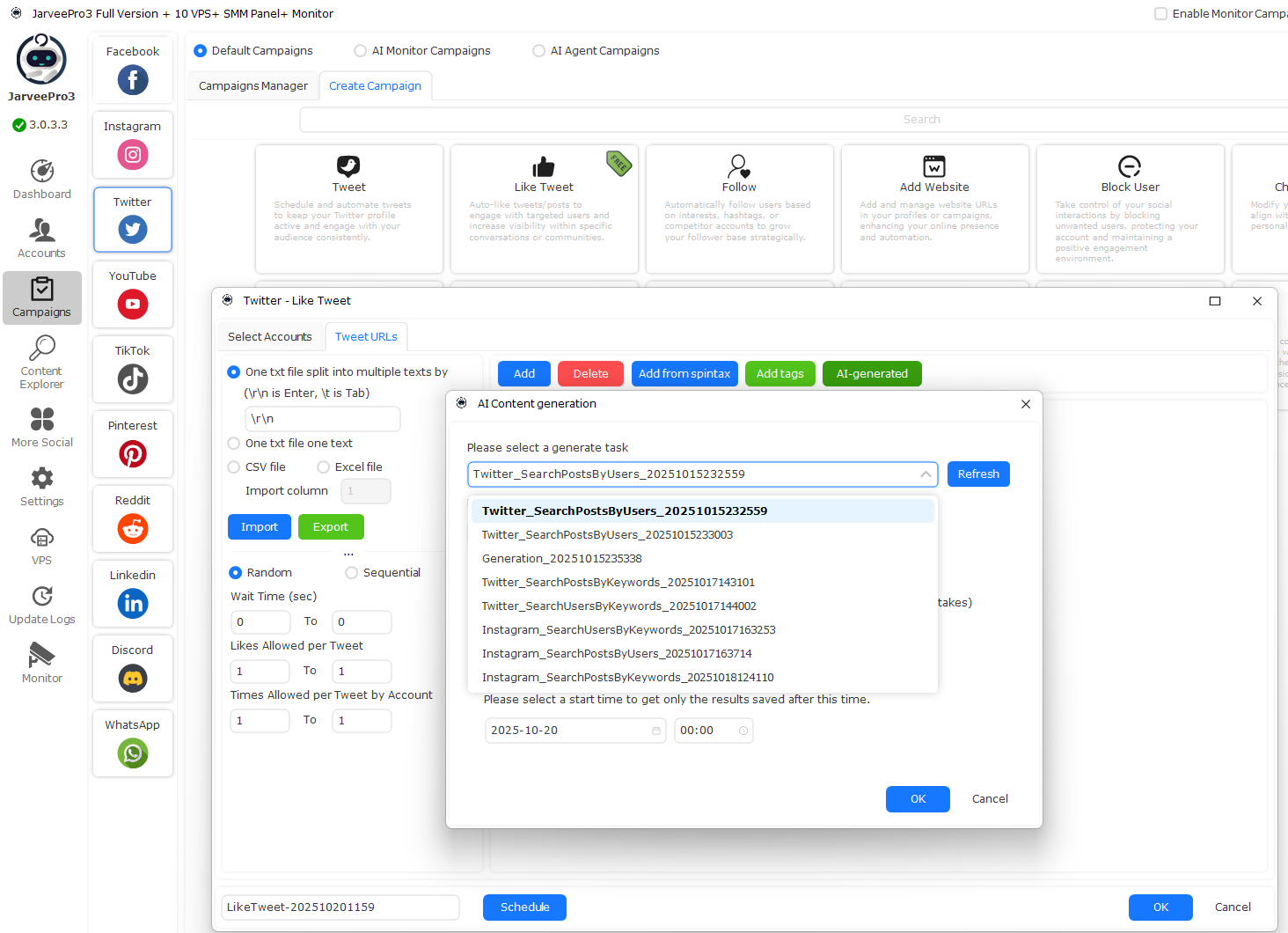1288x933 pixels.
Task: Click the campaign name input field
Action: point(340,907)
